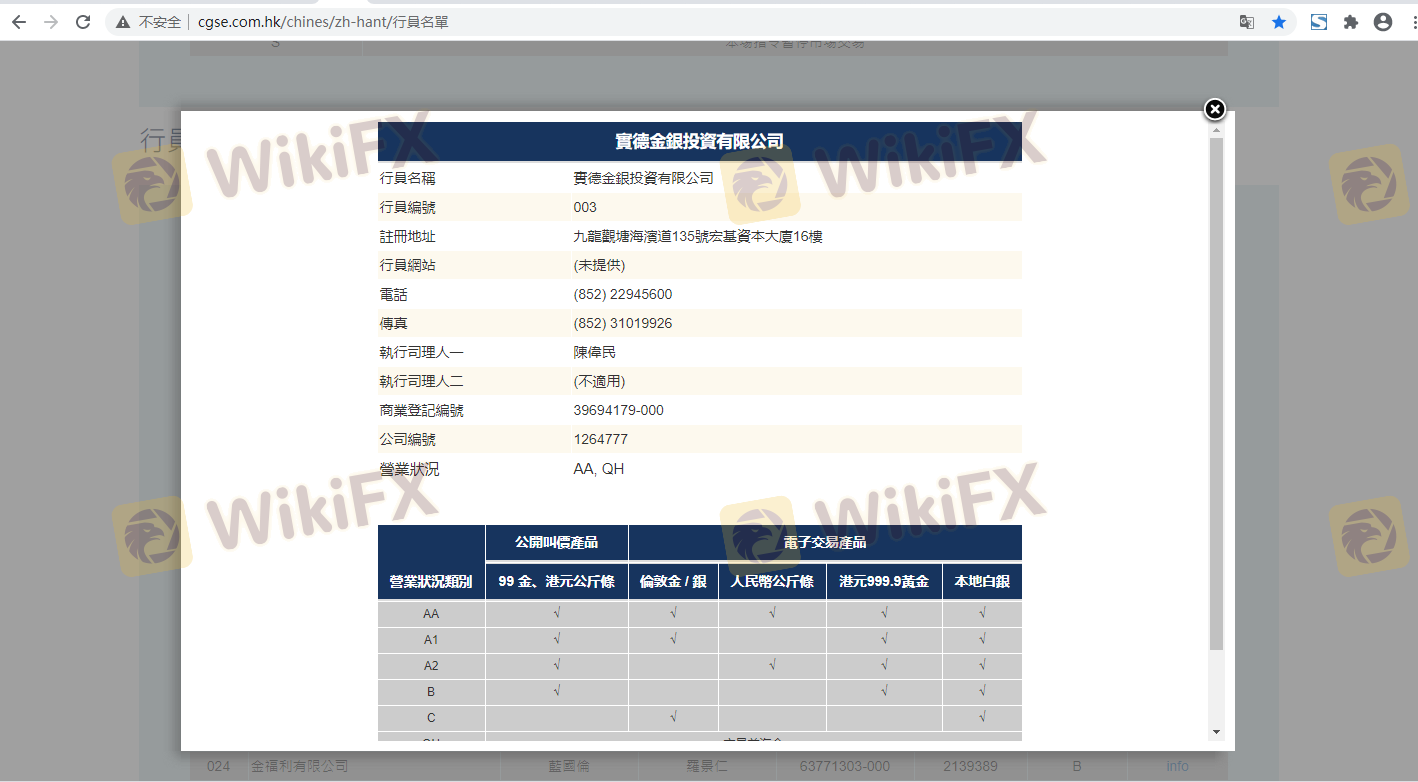Click the popup scrollbar up arrow
This screenshot has width=1418, height=782.
pos(1217,130)
